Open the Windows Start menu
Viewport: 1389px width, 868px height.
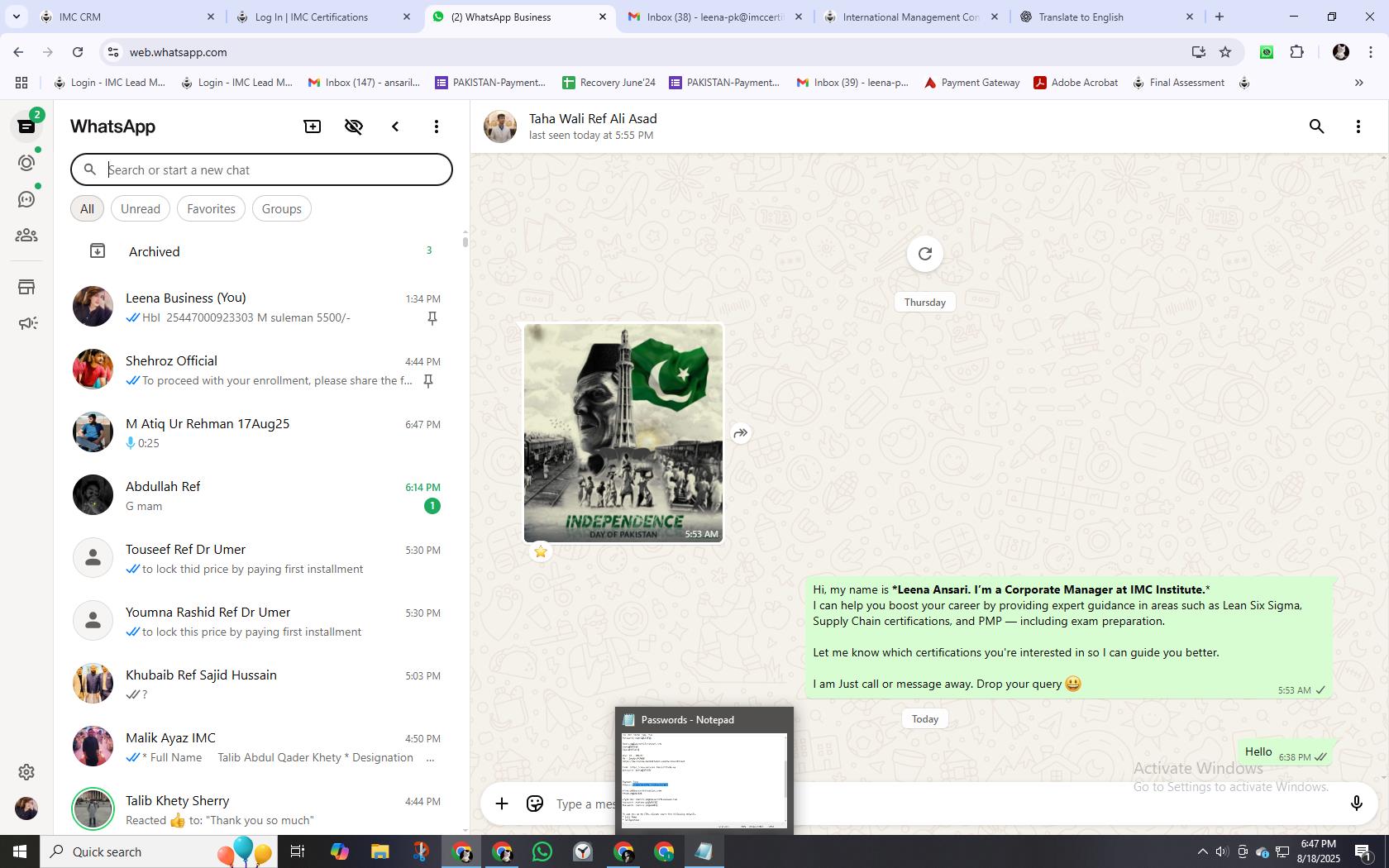click(x=20, y=851)
